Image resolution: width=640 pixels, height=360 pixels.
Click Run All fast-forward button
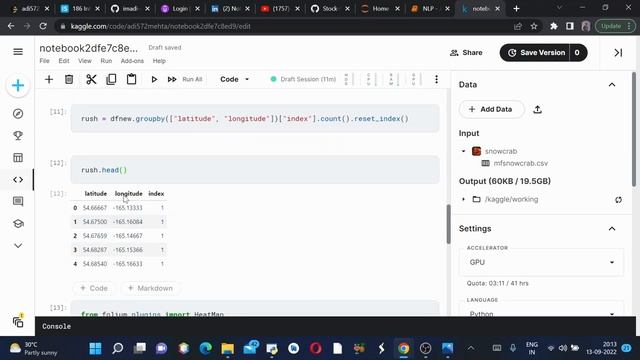point(185,79)
